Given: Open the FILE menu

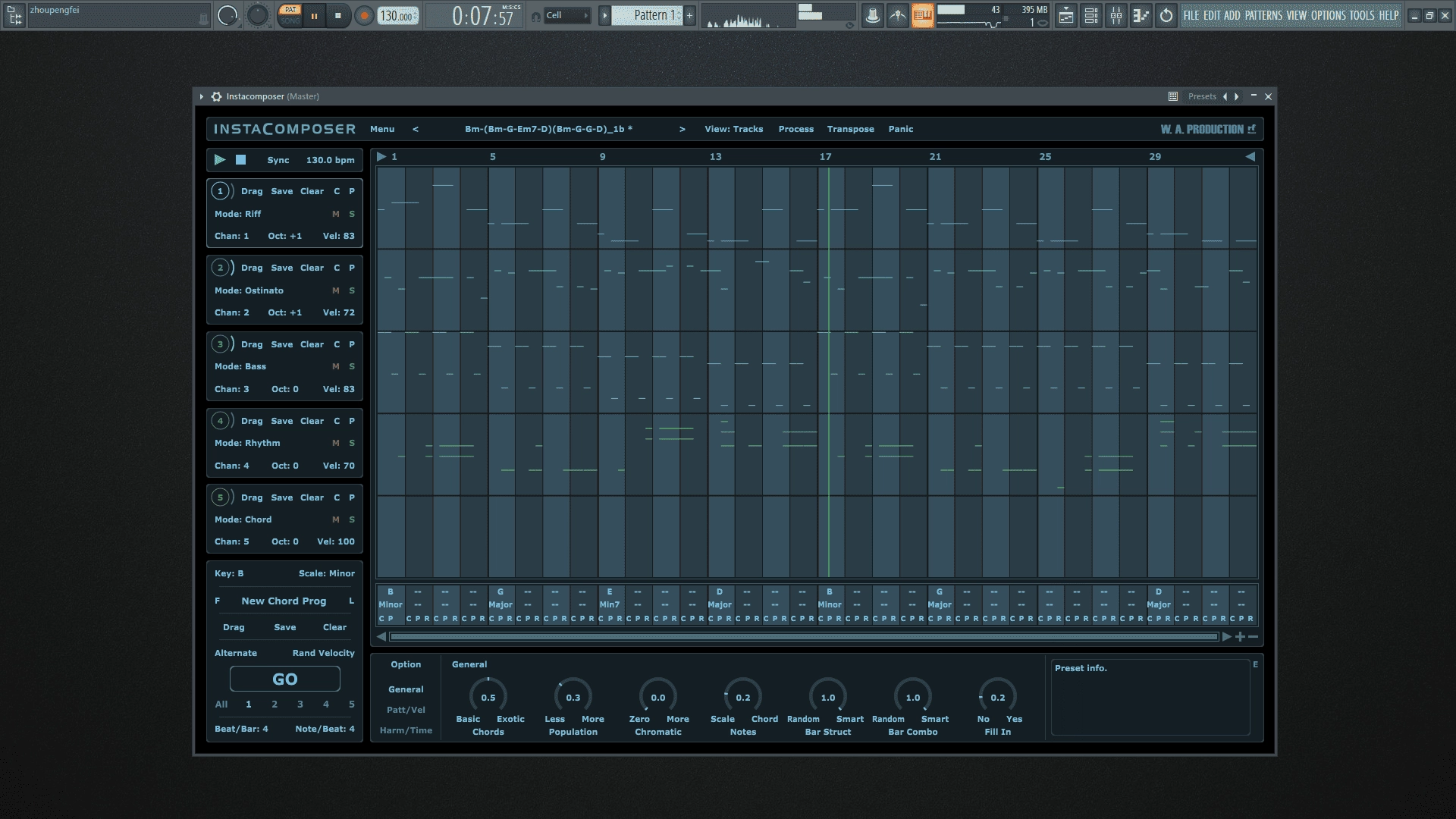Looking at the screenshot, I should click(1191, 15).
